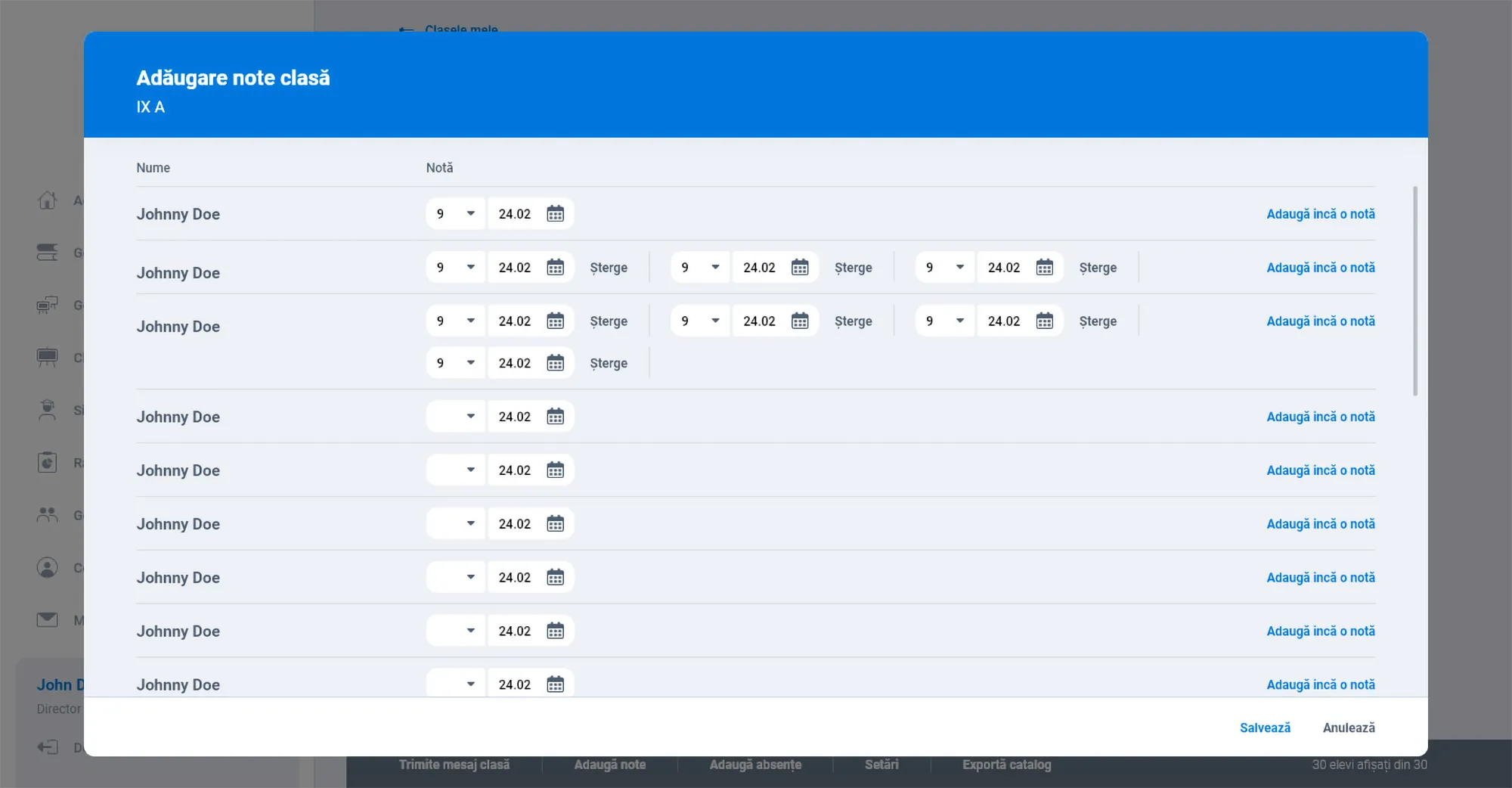The width and height of the screenshot is (1512, 788).
Task: Remove third row's fourth grade with Șterge
Action: 609,364
